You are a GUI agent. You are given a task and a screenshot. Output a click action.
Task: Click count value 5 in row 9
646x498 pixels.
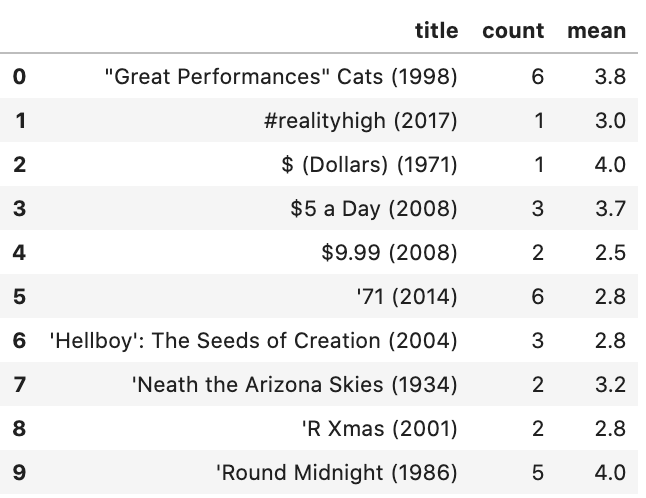[538, 473]
